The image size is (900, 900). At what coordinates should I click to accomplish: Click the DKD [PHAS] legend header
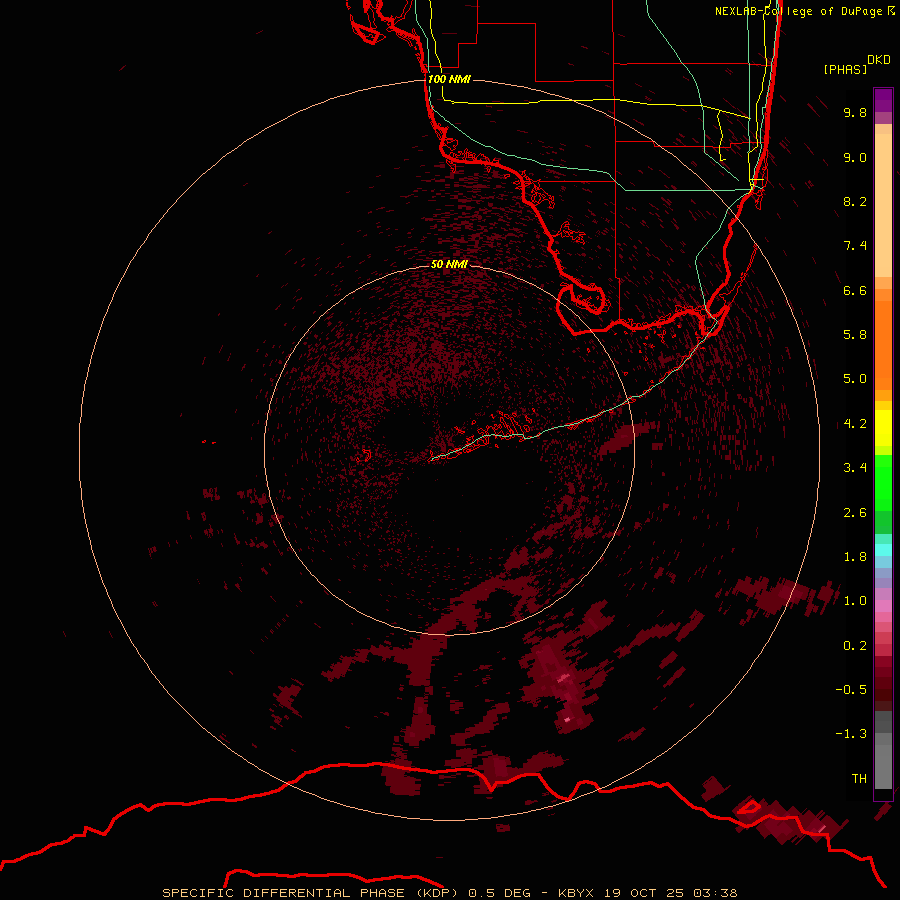coord(856,65)
